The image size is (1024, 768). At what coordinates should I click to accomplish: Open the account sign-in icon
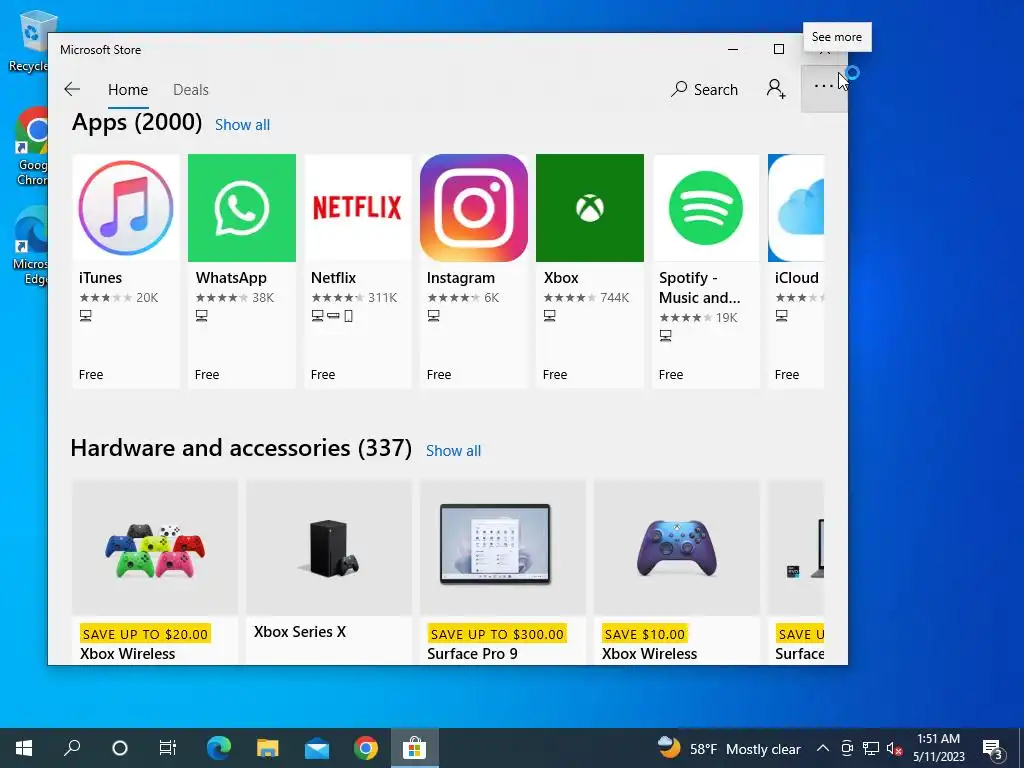coord(776,89)
